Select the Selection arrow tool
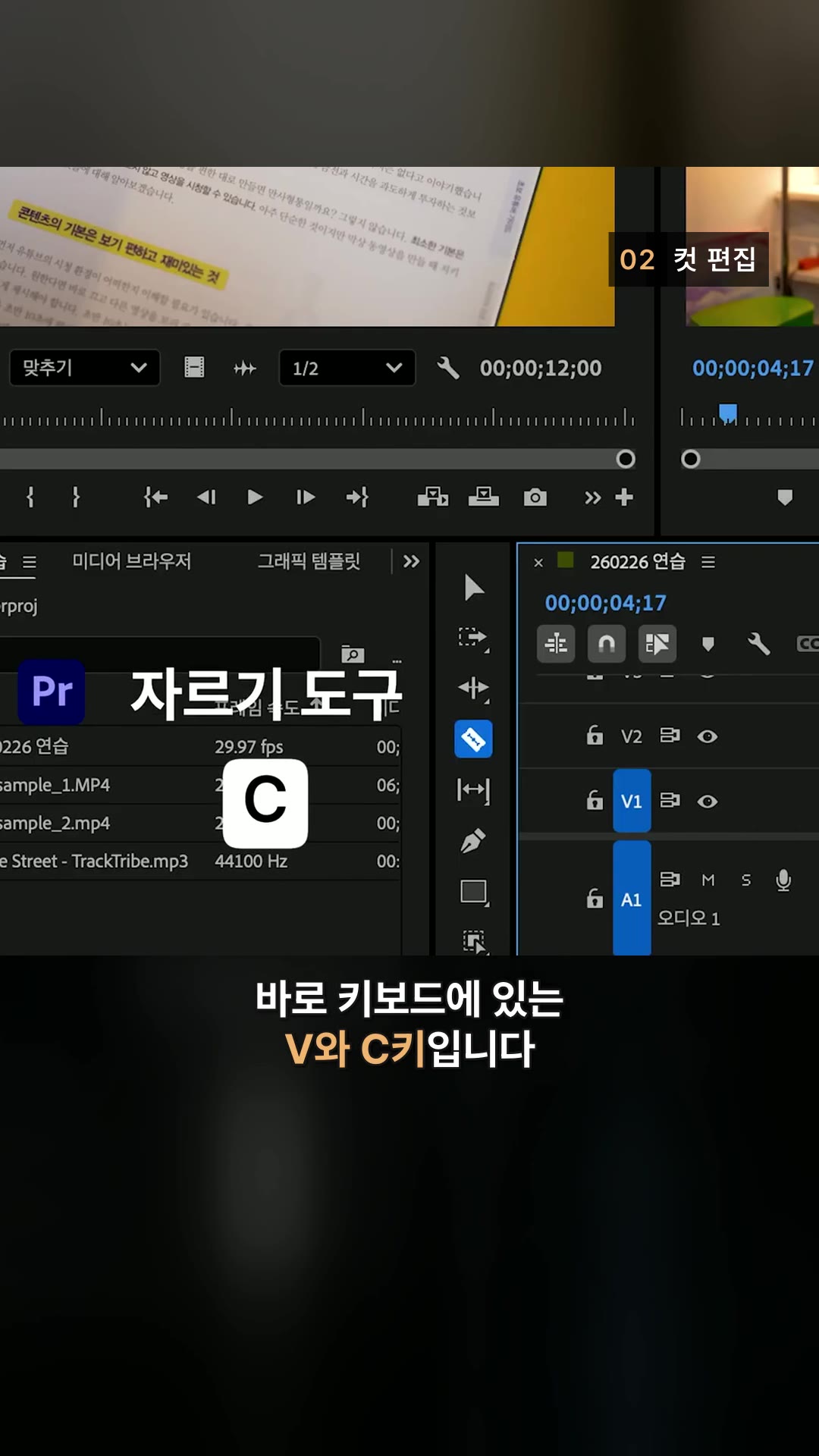The height and width of the screenshot is (1456, 819). [473, 587]
